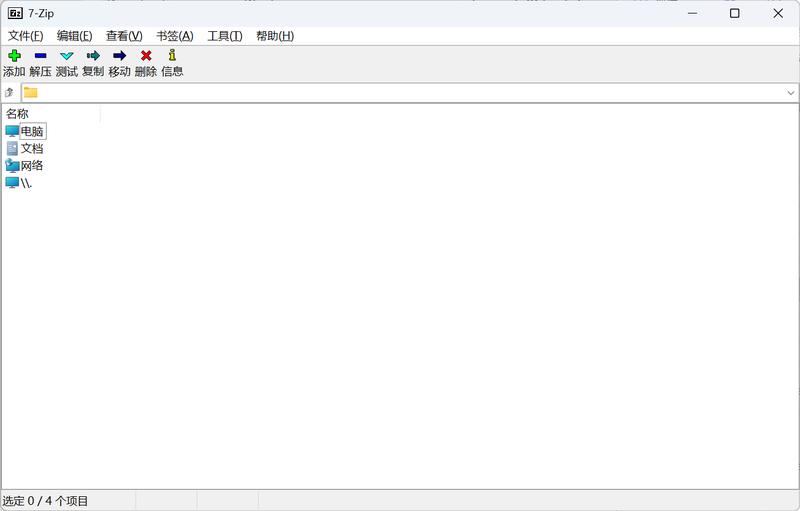Open the 编辑(E) menu
This screenshot has height=511, width=800.
(74, 36)
